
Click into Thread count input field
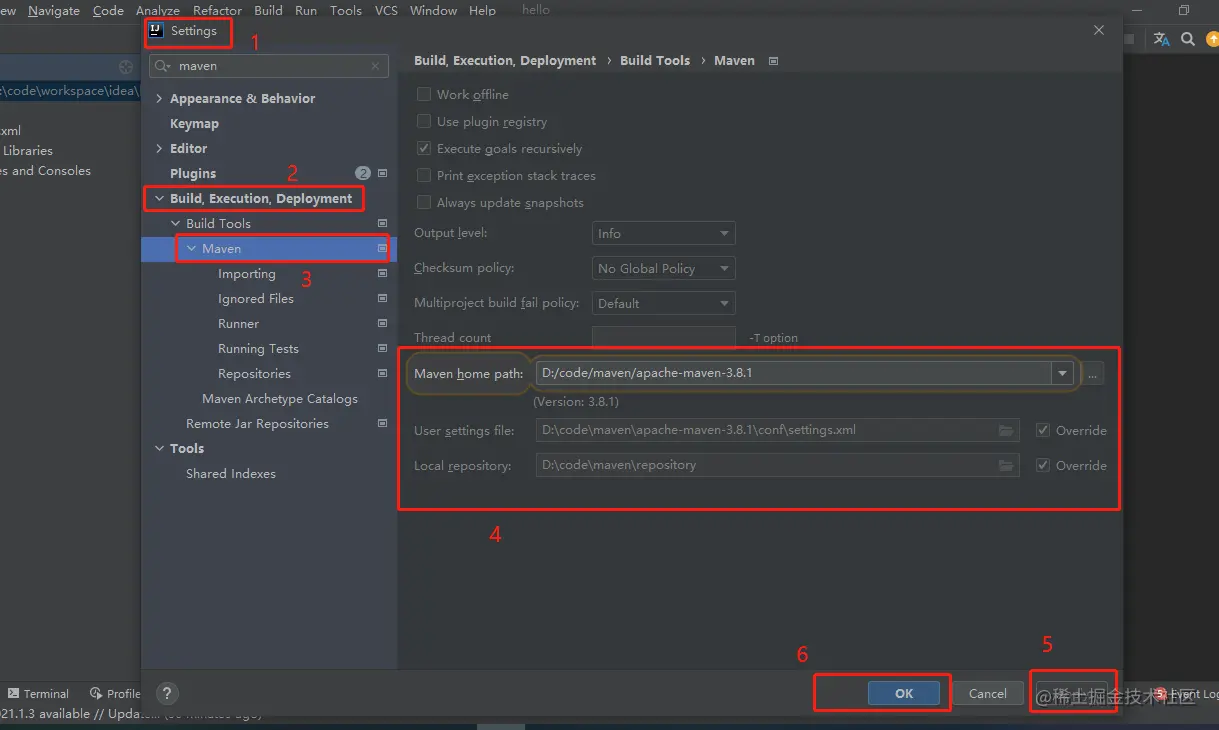(x=664, y=337)
